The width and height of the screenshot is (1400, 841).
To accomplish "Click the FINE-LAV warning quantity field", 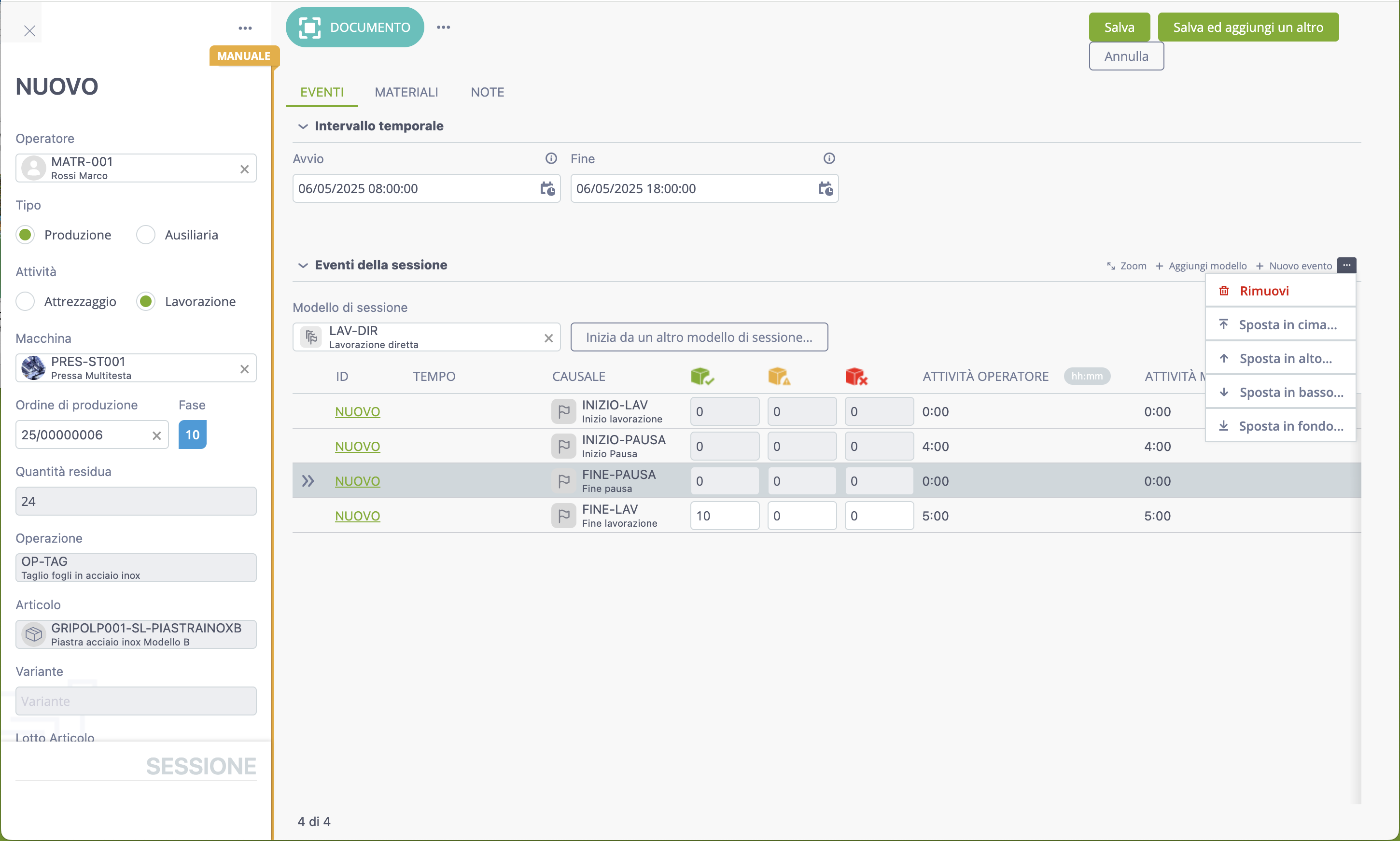I will pos(802,516).
